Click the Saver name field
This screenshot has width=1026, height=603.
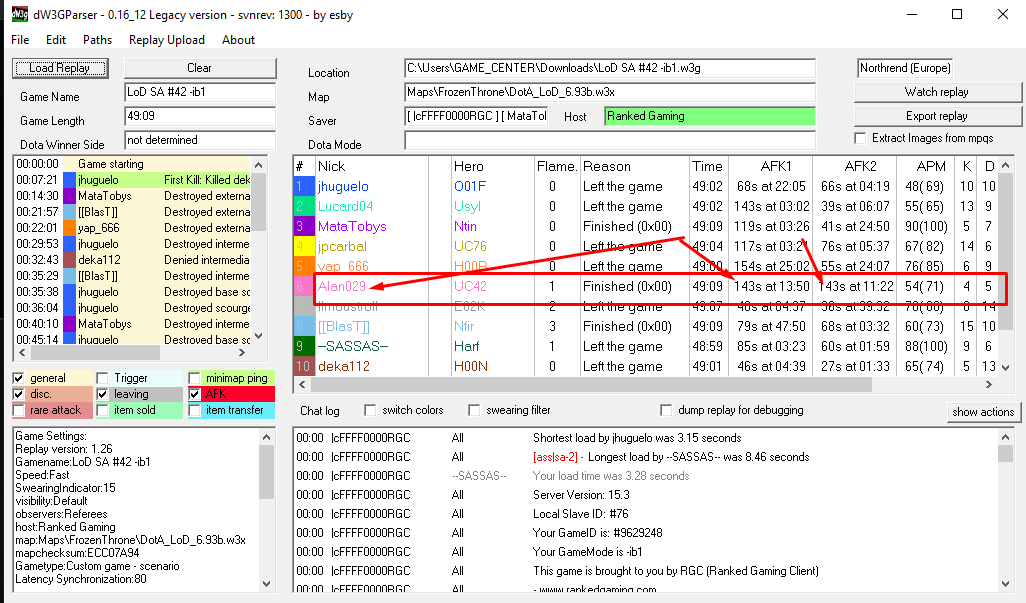click(476, 116)
